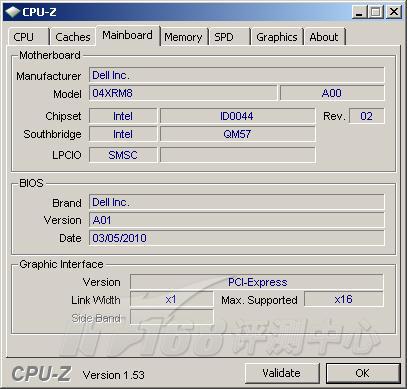Switch to the SPD tab
407x389 pixels.
[229, 37]
